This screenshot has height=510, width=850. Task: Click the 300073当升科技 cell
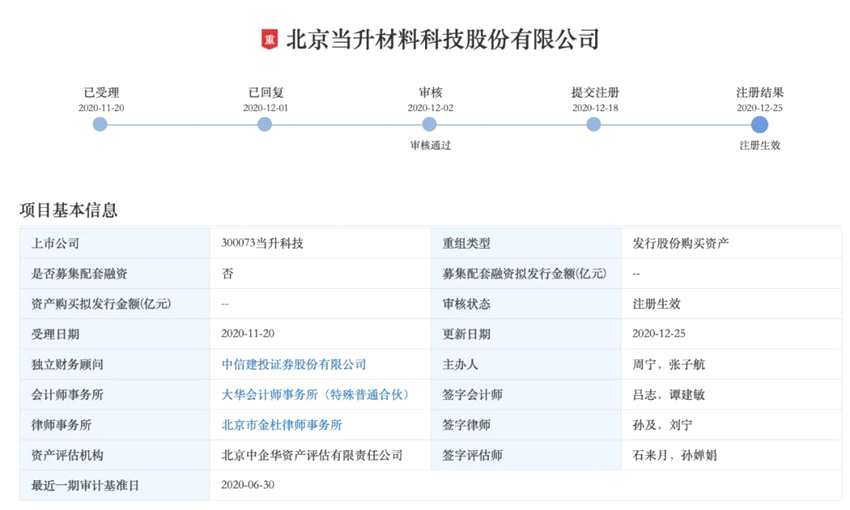click(x=262, y=243)
